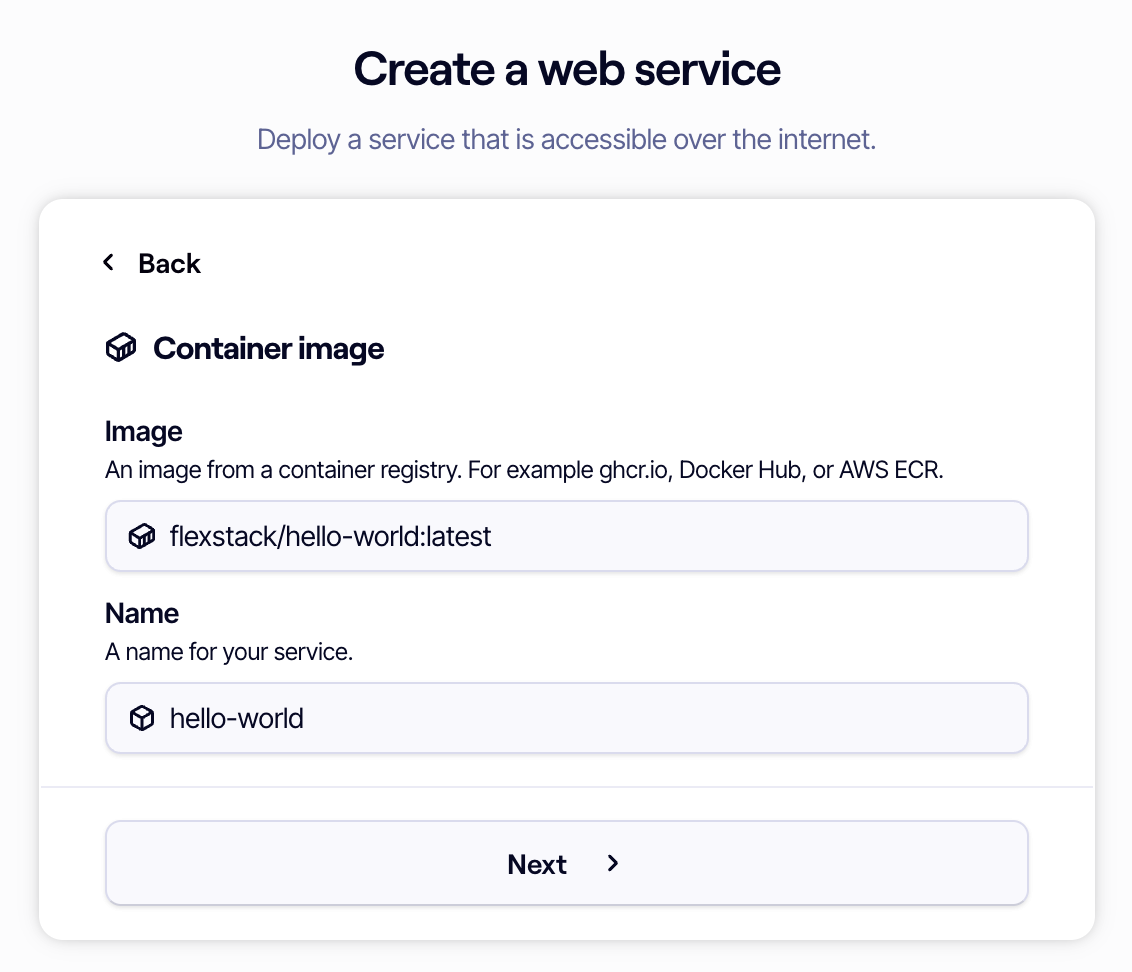Screen dimensions: 1132x972
Task: Click the Name field label
Action: click(x=141, y=613)
